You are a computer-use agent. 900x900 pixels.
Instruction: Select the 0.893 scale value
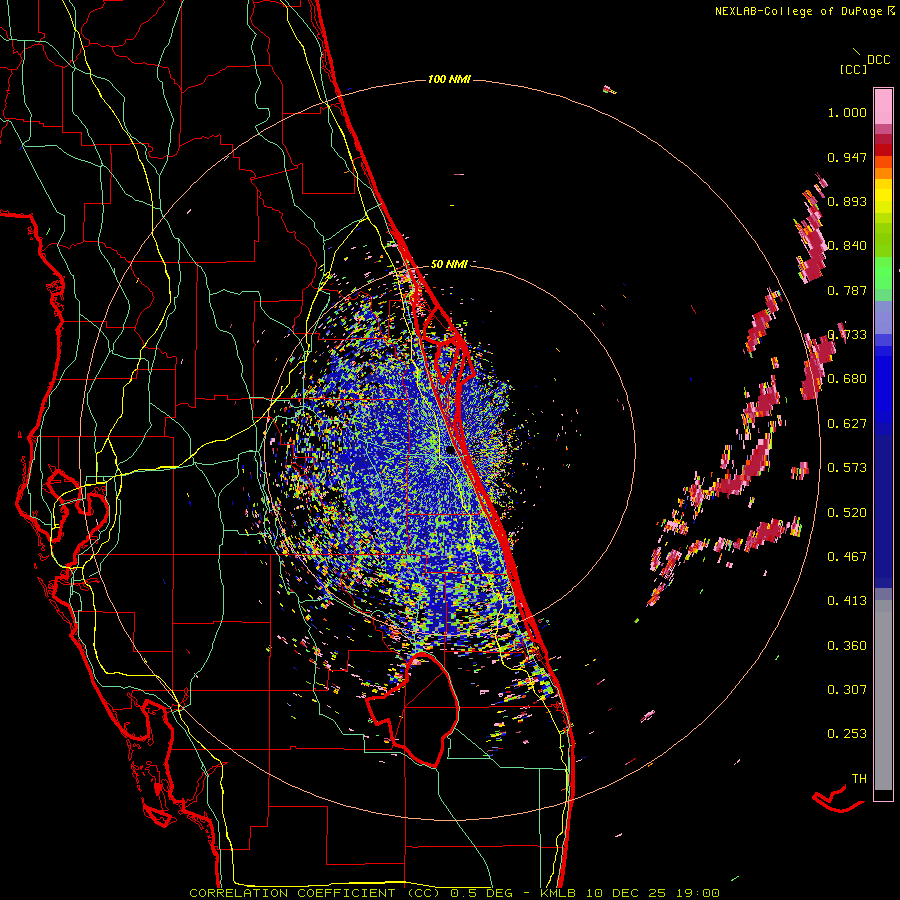click(x=847, y=201)
